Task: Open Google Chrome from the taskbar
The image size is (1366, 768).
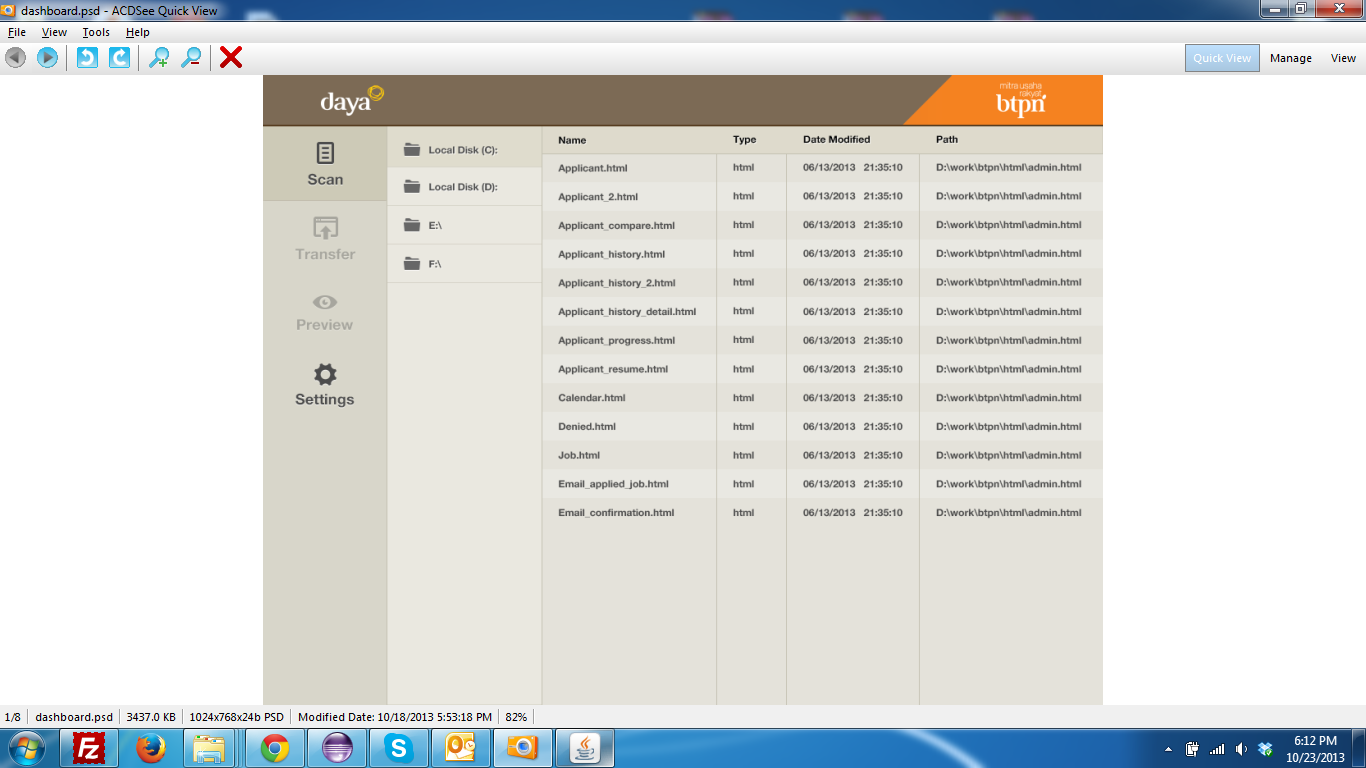Action: (275, 748)
